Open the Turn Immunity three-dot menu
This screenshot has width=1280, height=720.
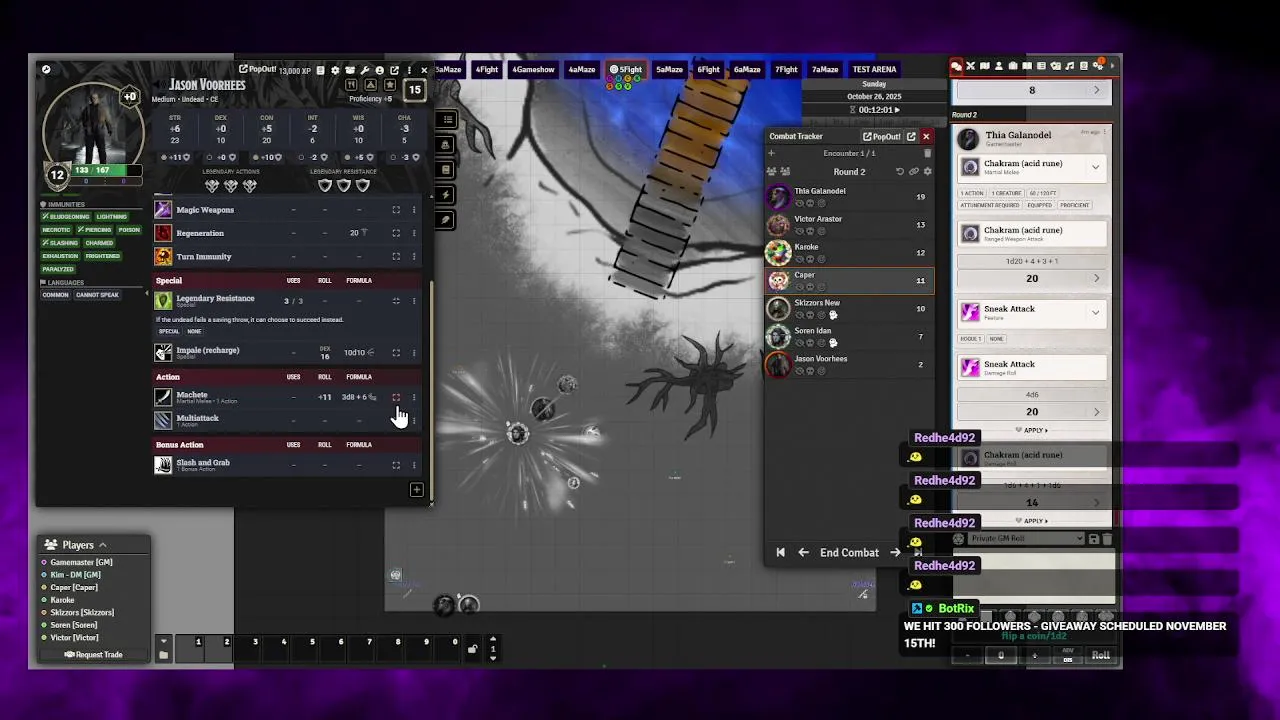click(414, 257)
